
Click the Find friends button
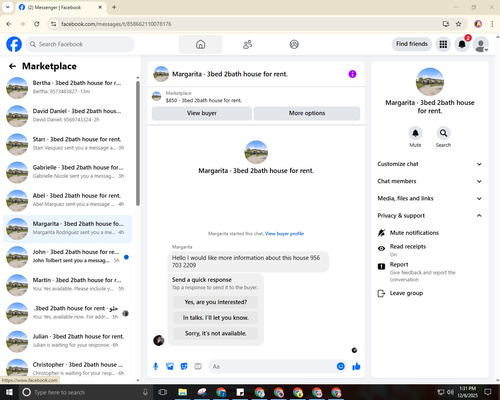(412, 44)
